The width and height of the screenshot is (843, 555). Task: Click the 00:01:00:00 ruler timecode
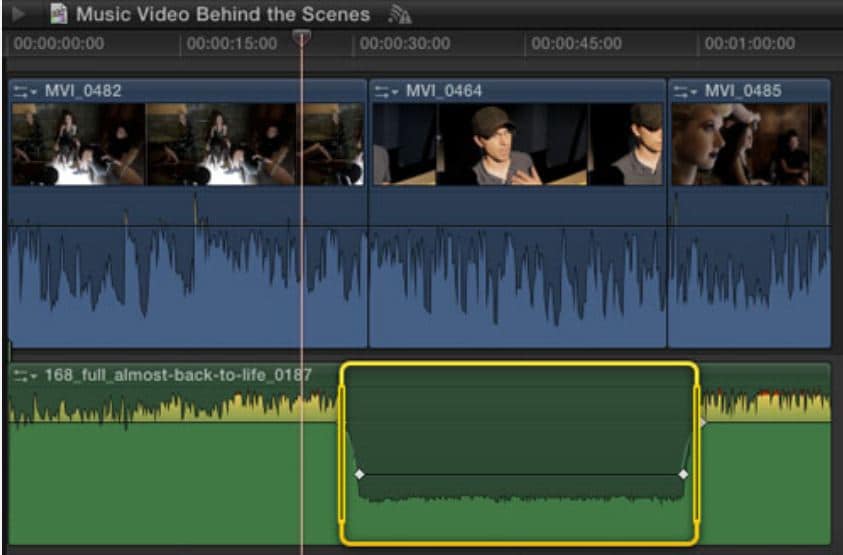coord(750,44)
